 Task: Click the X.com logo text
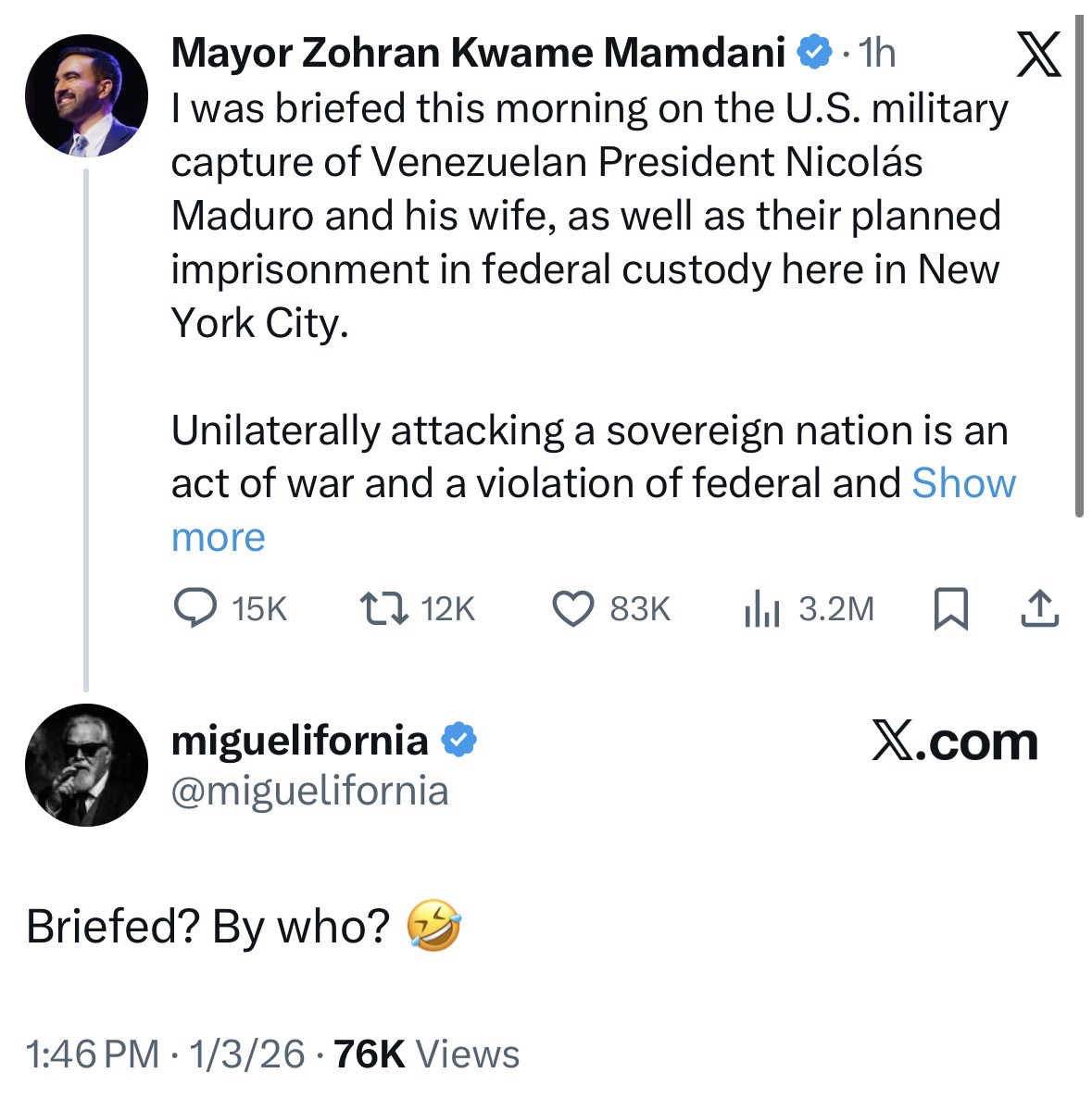(x=954, y=742)
